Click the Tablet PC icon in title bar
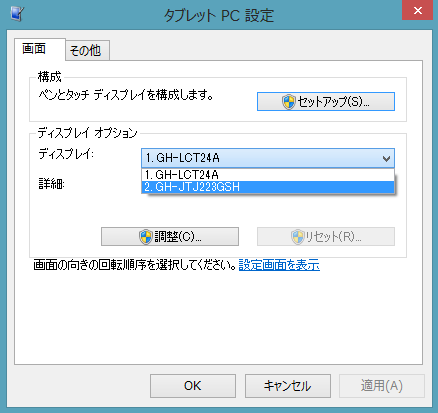 pyautogui.click(x=17, y=14)
